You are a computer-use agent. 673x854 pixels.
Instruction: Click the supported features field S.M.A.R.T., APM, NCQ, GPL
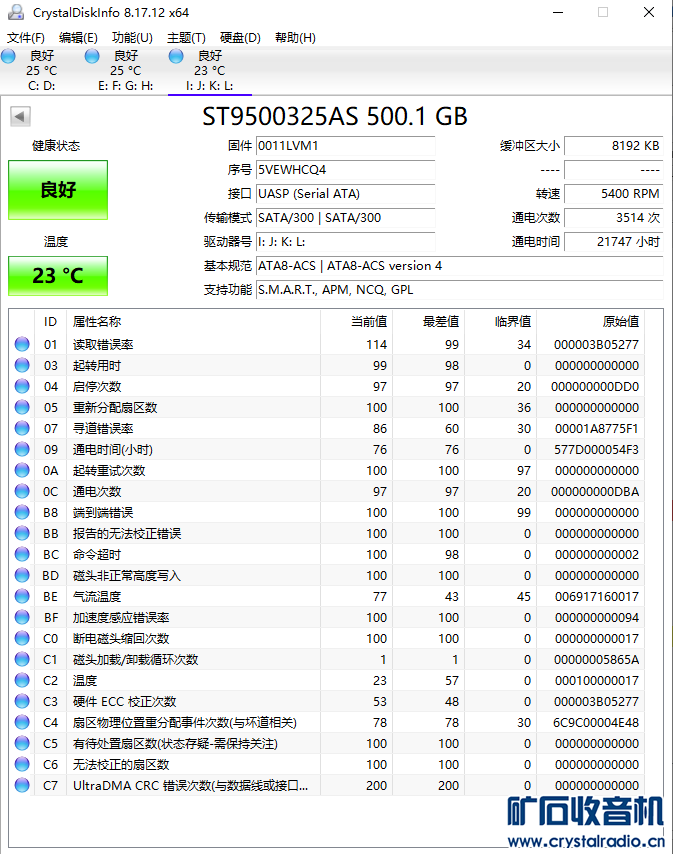460,290
